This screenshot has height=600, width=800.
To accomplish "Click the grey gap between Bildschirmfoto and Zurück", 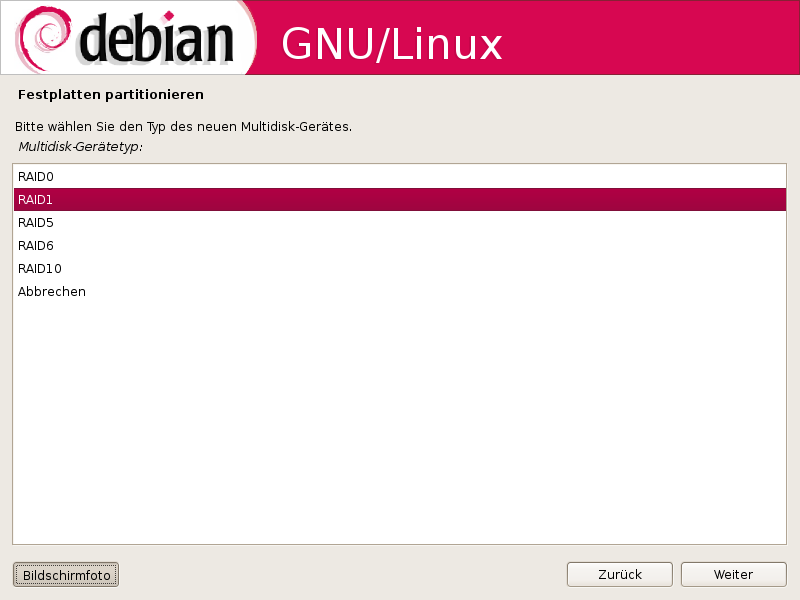I will click(342, 574).
